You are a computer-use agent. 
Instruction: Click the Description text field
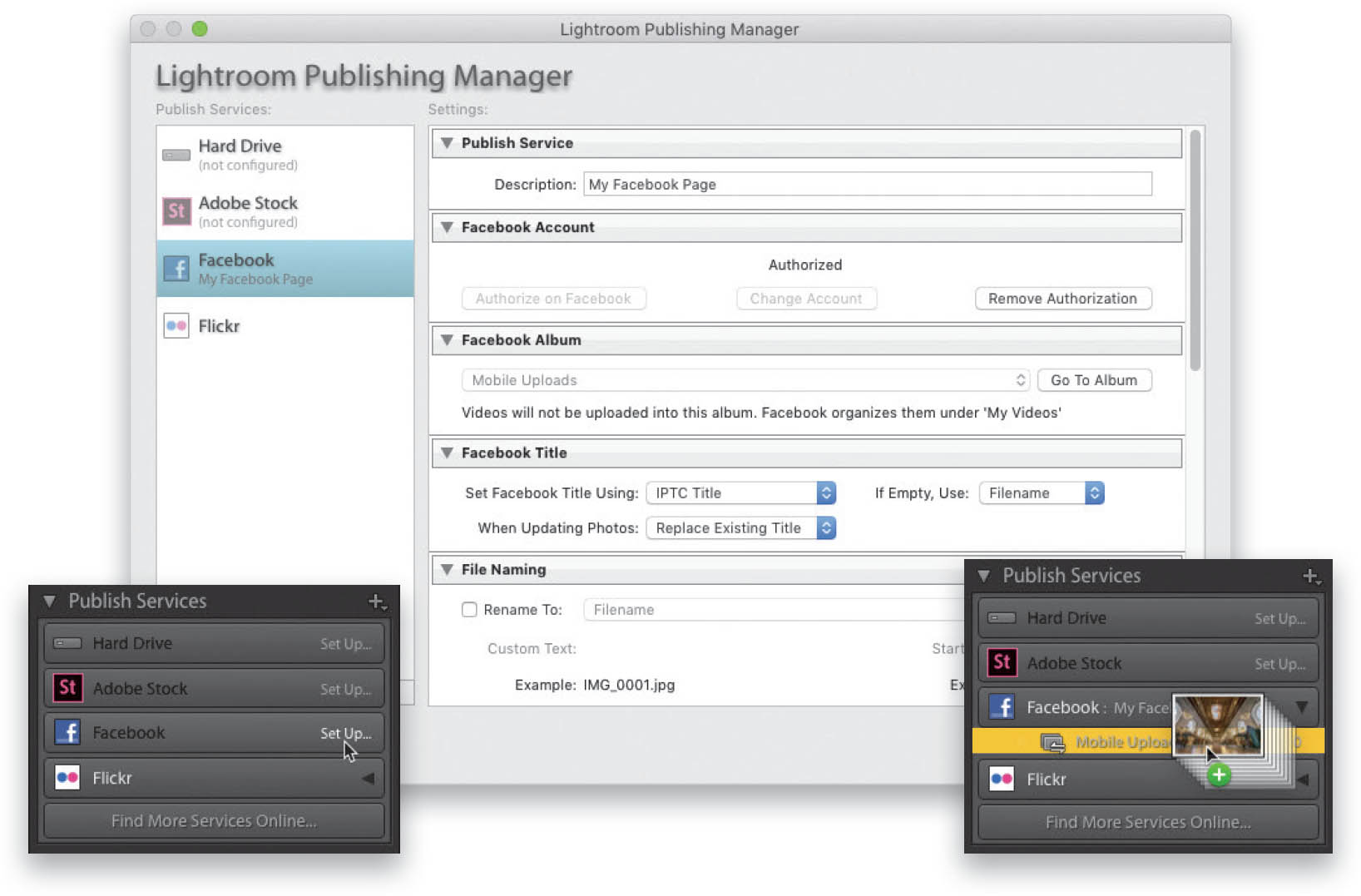coord(868,184)
